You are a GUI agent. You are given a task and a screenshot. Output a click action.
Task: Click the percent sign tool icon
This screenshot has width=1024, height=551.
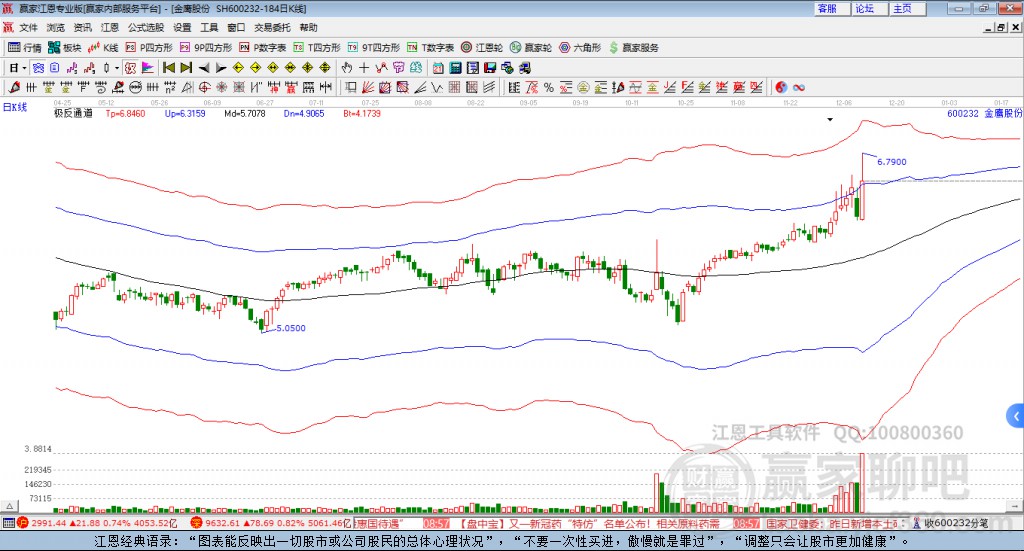(549, 87)
